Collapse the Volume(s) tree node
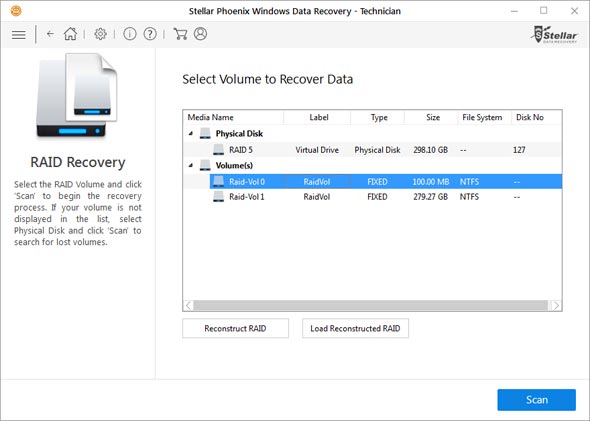Viewport: 590px width, 421px height. click(x=191, y=165)
